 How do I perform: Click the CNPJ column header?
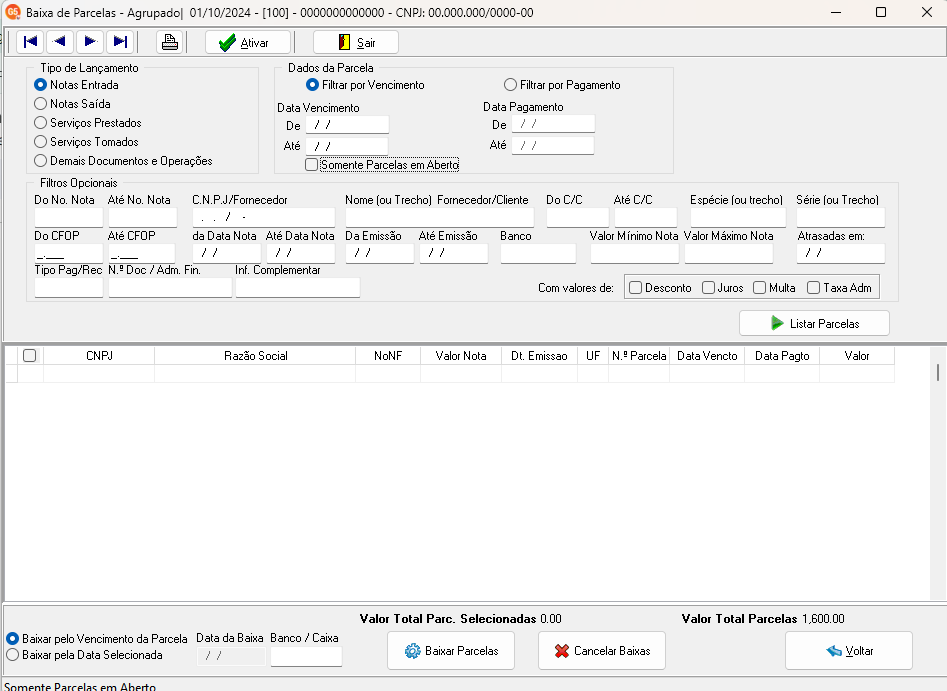click(x=99, y=356)
